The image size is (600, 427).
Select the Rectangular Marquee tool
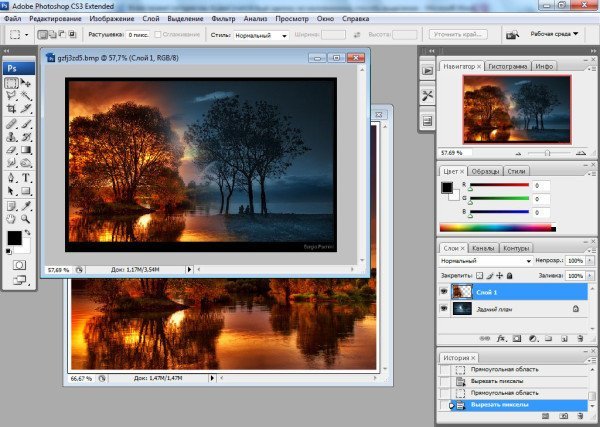pyautogui.click(x=11, y=83)
